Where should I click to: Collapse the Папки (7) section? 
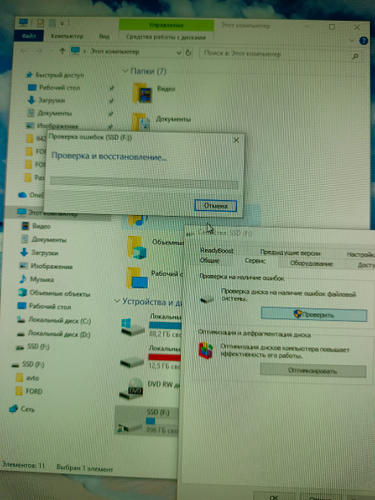point(125,71)
